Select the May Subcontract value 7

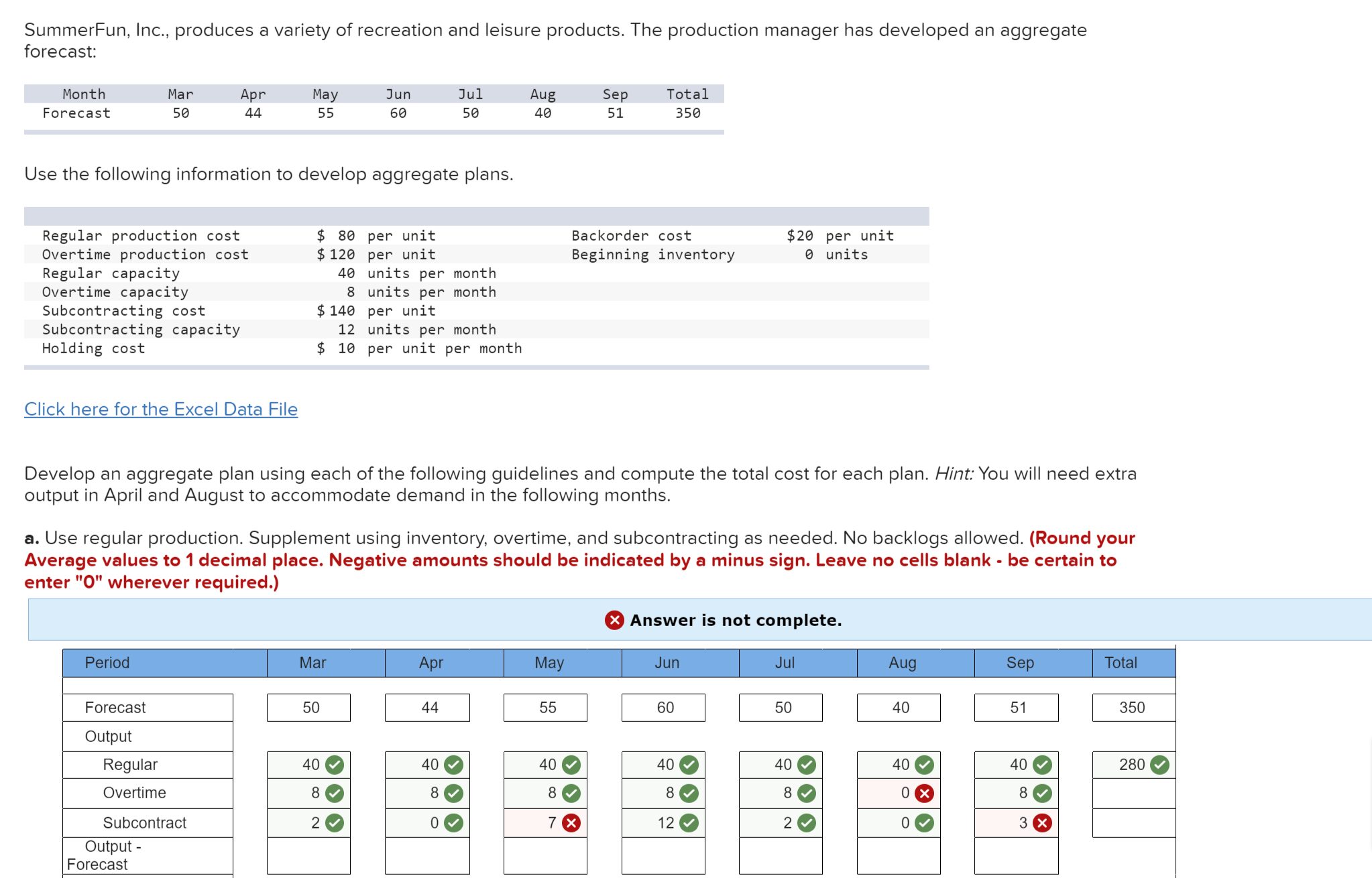(551, 823)
